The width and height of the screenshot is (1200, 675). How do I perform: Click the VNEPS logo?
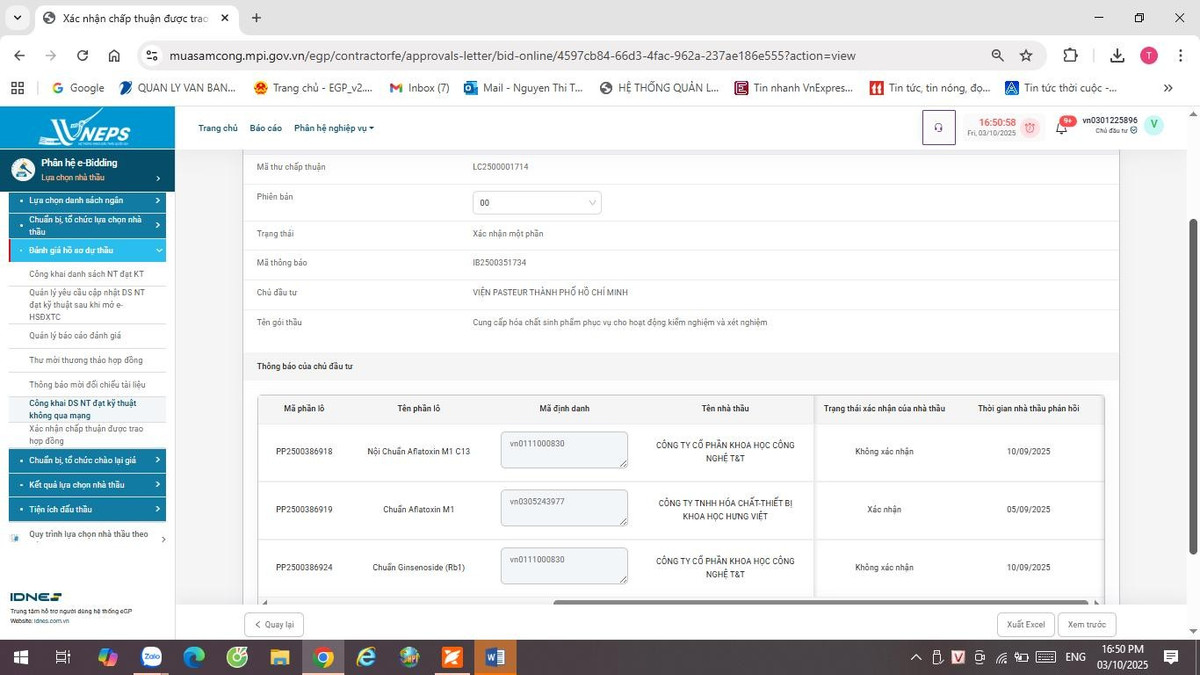86,128
